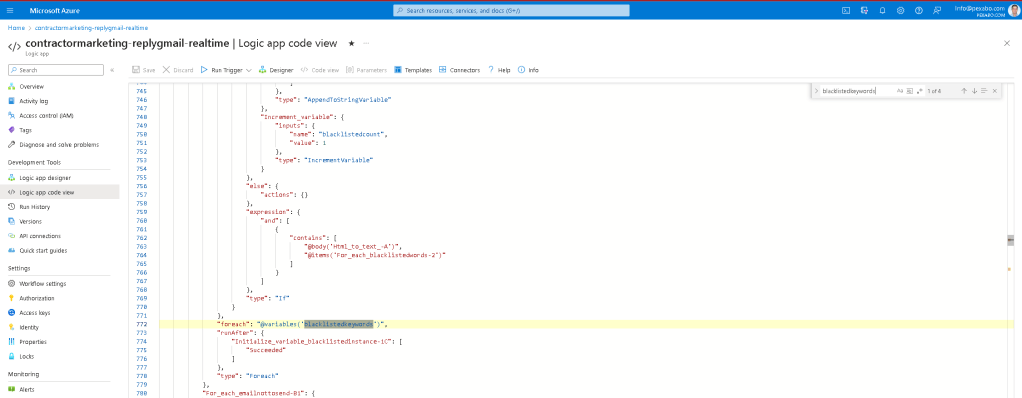Viewport: 1022px width, 398px height.
Task: Open contractormarketing-replygmail-realtime breadcrumb link
Action: [91, 28]
